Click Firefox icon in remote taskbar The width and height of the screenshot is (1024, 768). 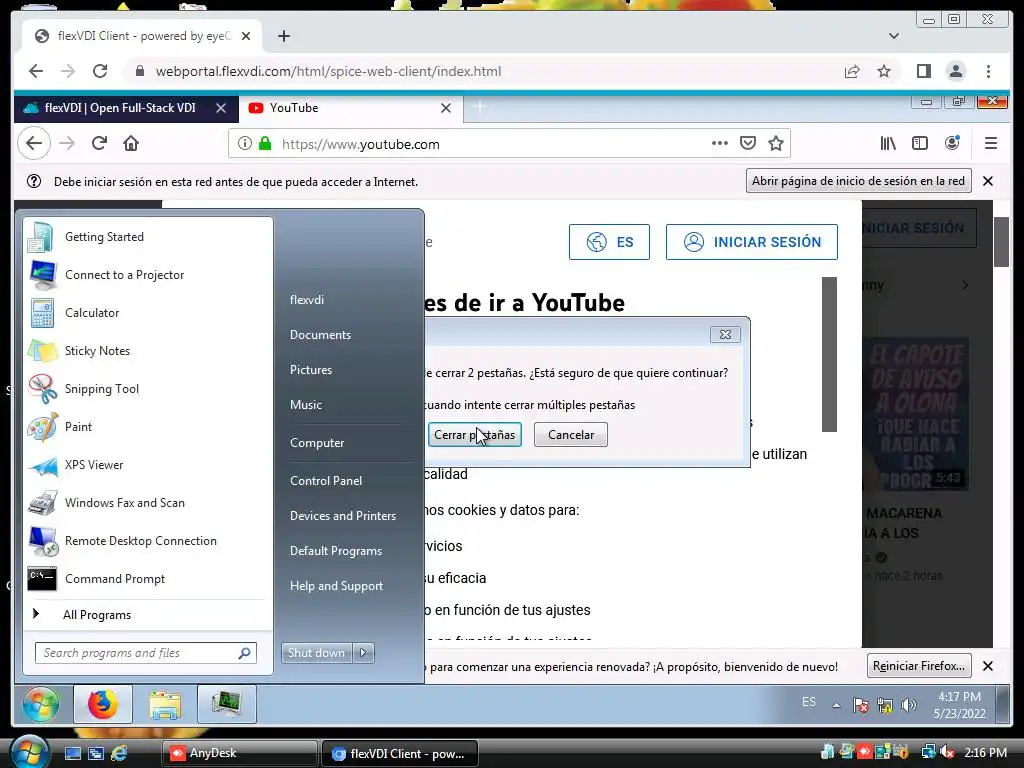coord(103,704)
